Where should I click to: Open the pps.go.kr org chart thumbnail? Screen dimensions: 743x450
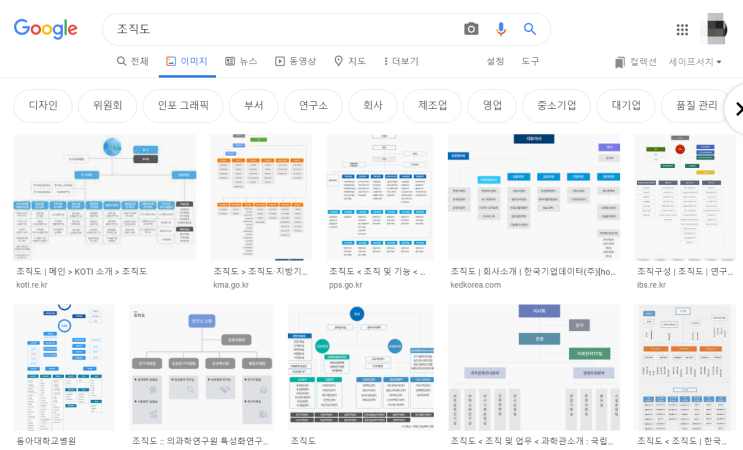[x=380, y=198]
